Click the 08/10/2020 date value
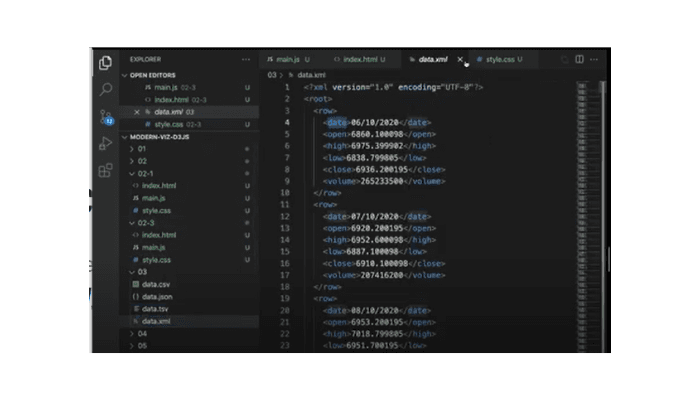The image size is (700, 400). click(375, 311)
